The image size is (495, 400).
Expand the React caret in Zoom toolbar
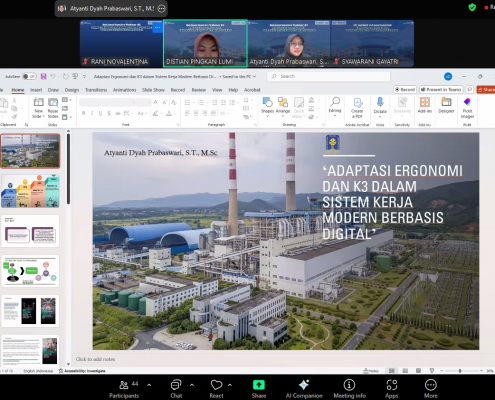tap(230, 385)
